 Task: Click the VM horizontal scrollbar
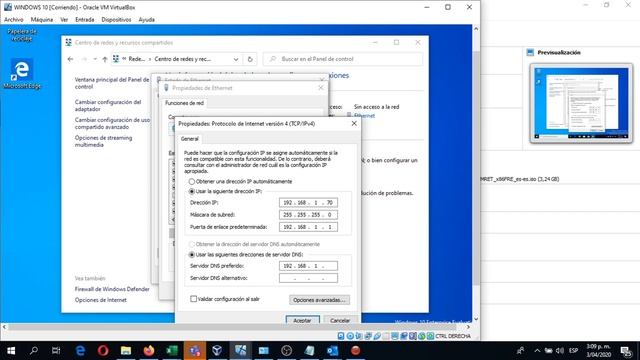pyautogui.click(x=232, y=327)
